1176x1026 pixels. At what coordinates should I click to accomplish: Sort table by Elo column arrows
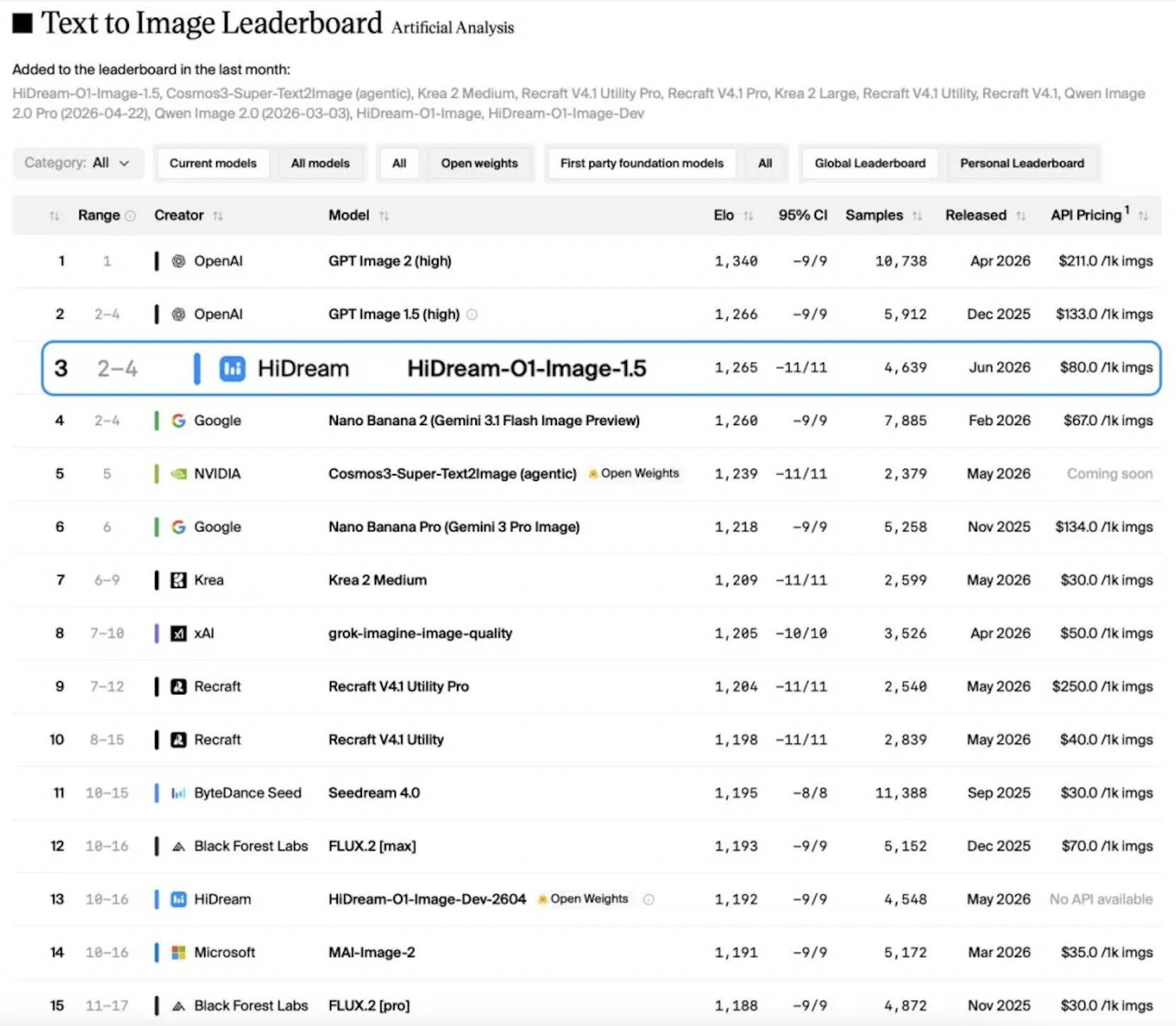748,215
